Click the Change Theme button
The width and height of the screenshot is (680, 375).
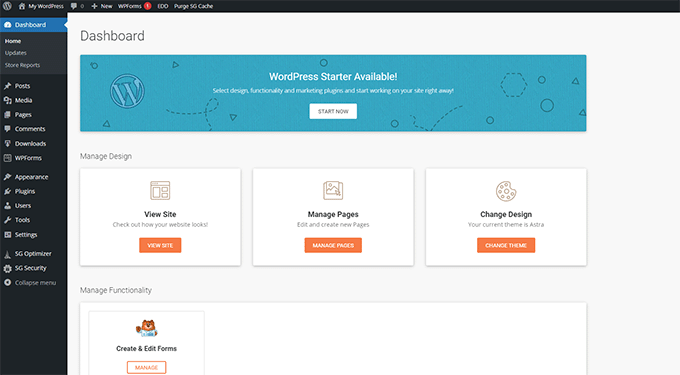click(506, 245)
